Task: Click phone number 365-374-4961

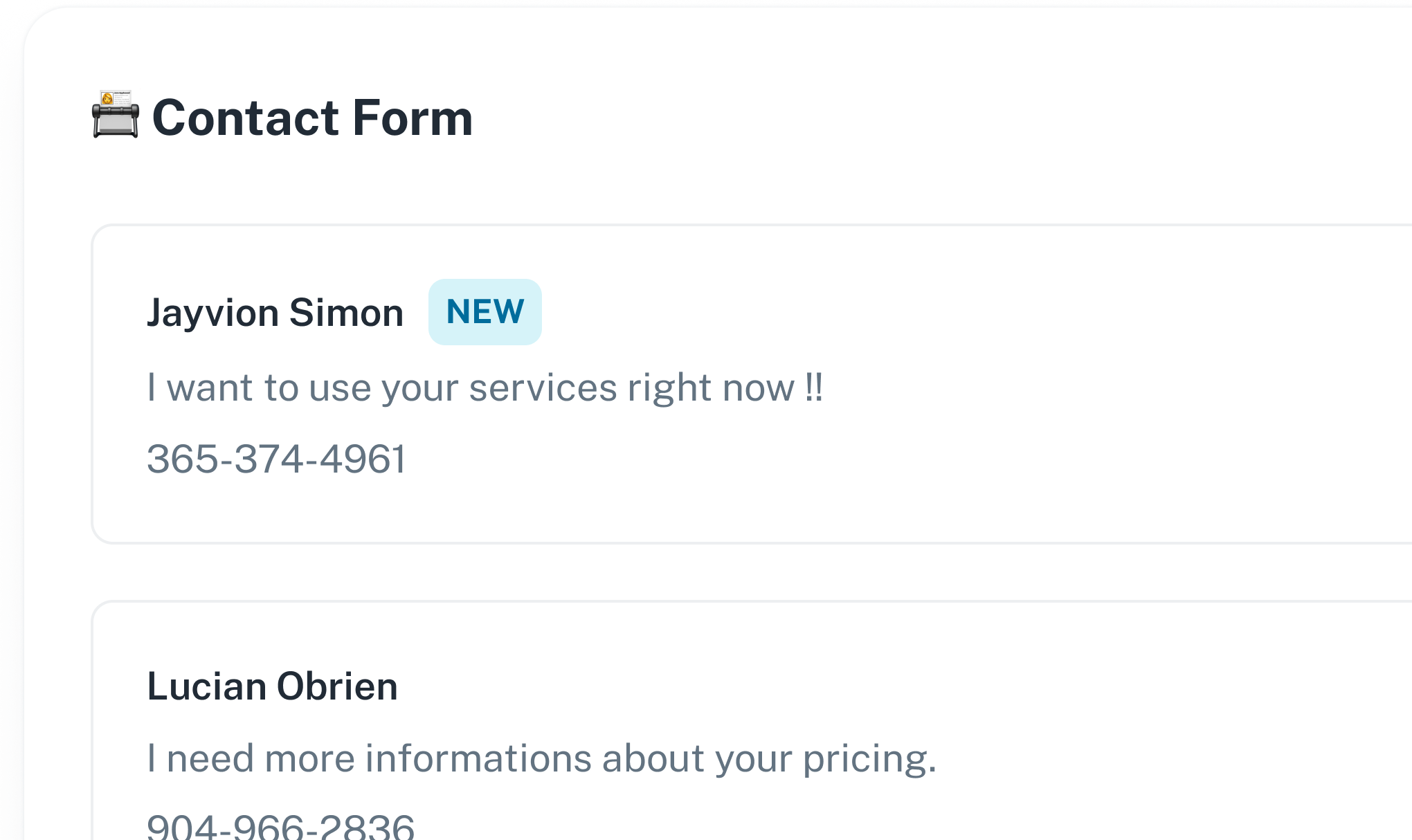Action: click(x=276, y=459)
